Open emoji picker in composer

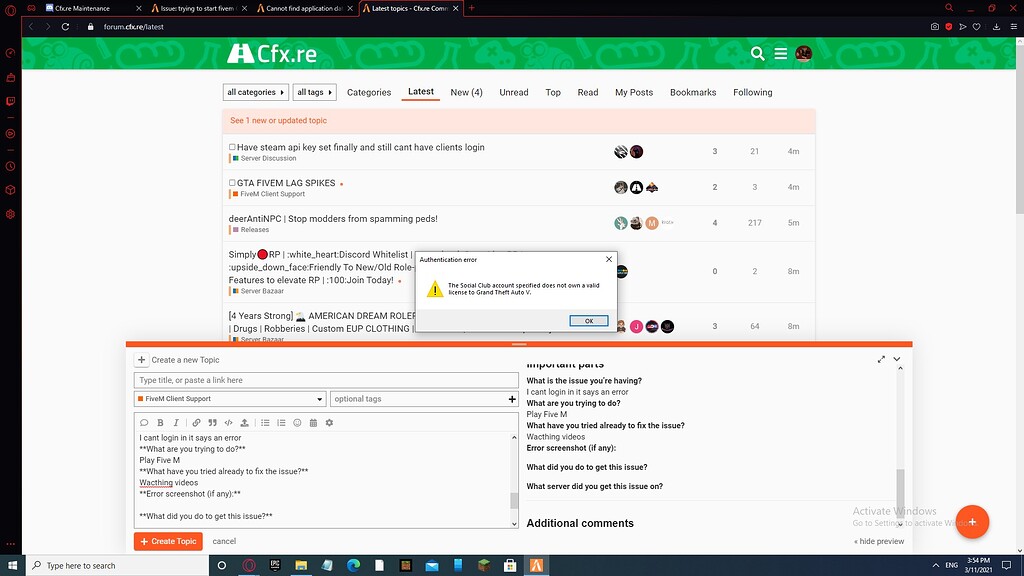pos(297,423)
